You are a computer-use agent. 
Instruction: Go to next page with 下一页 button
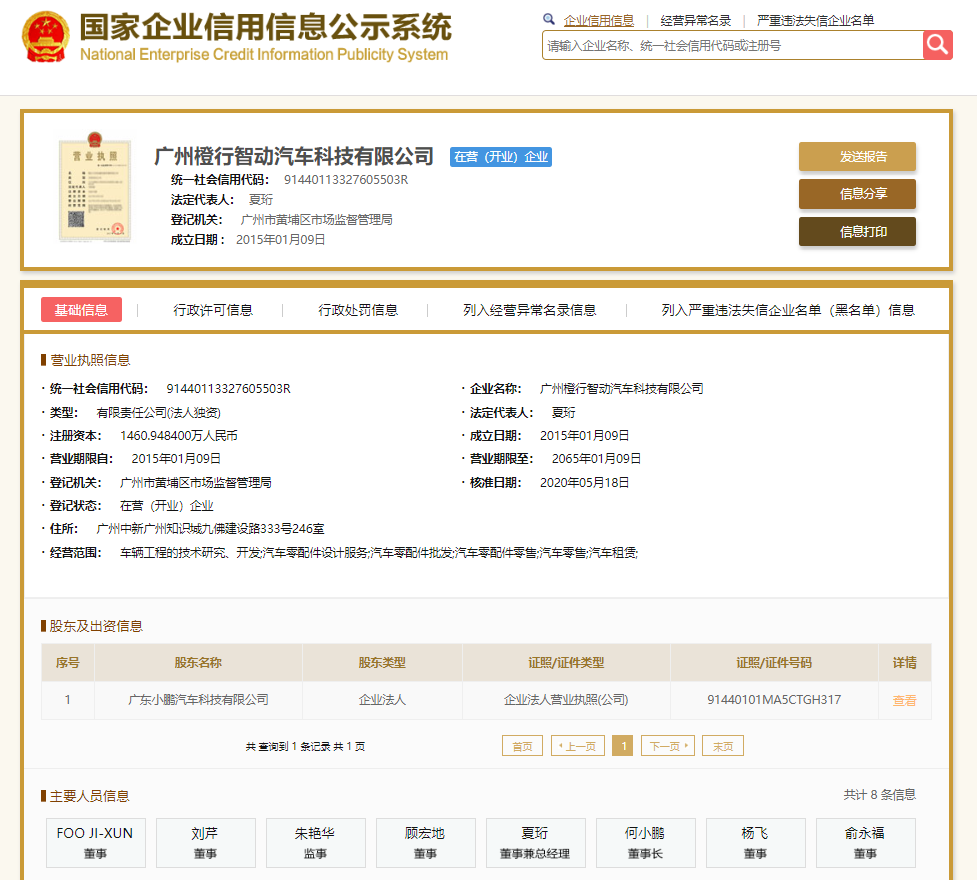667,746
